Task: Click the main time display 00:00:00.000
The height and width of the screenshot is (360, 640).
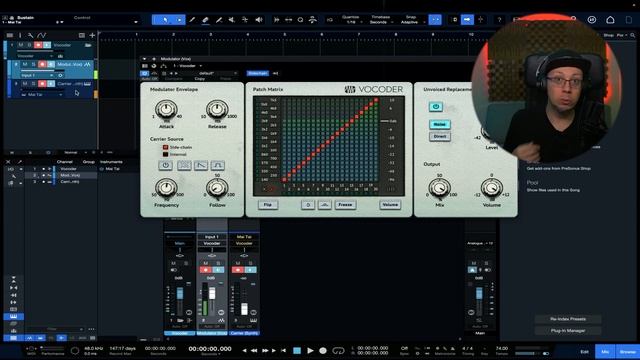Action: 210,349
